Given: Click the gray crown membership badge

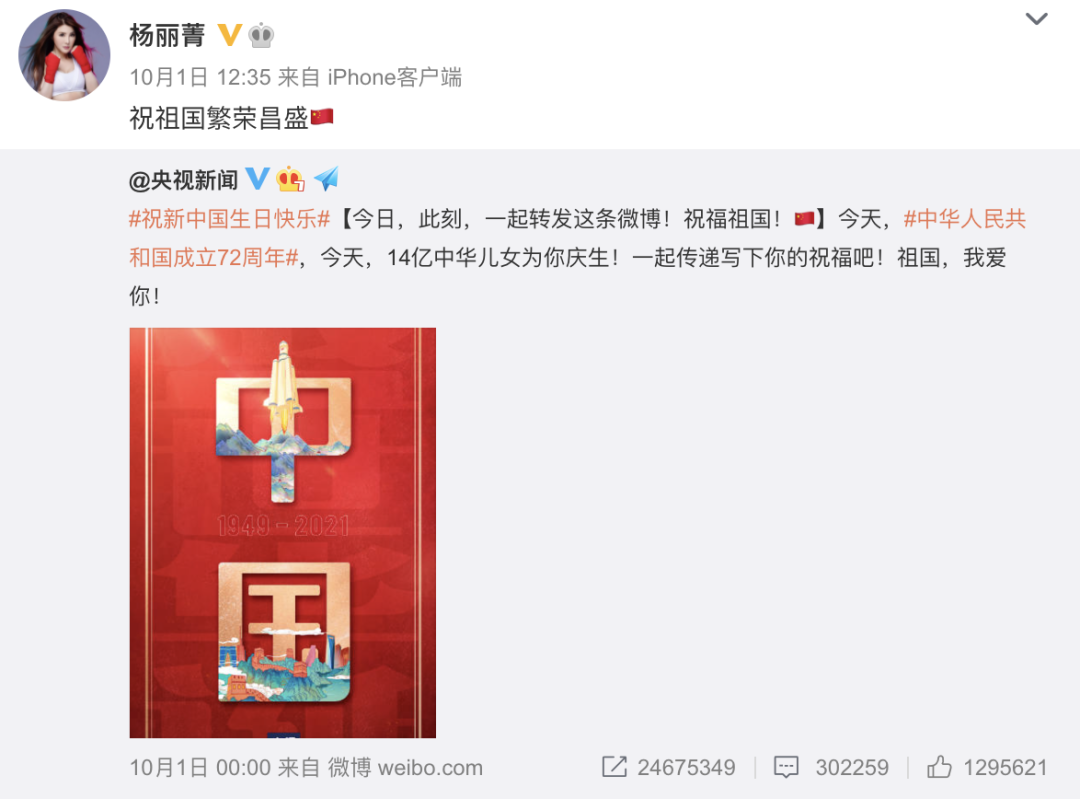Looking at the screenshot, I should click(x=261, y=35).
